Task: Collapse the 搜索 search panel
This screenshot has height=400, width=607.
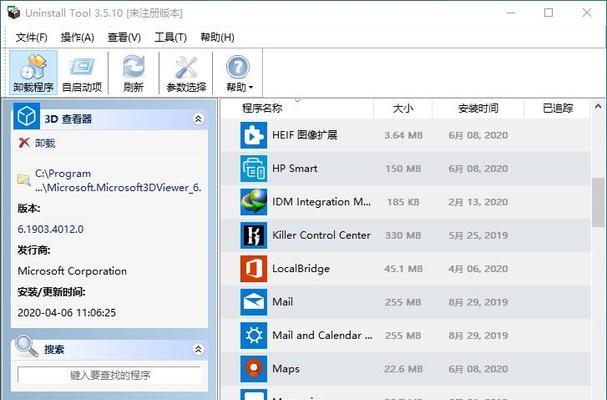Action: pos(198,349)
